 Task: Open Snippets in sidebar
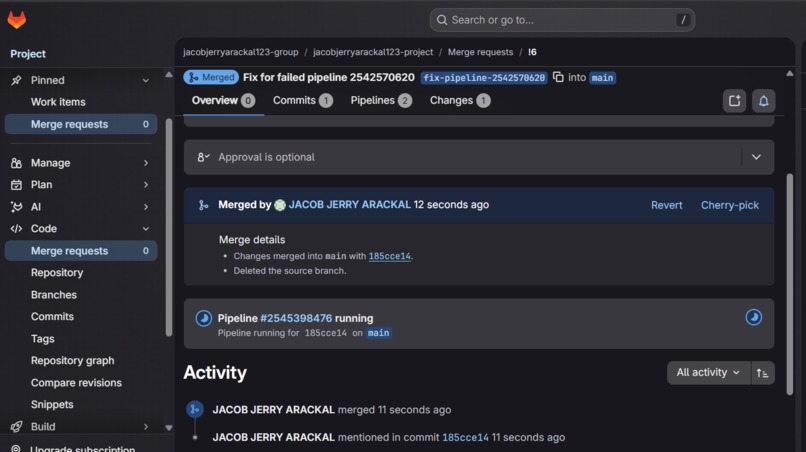point(52,404)
